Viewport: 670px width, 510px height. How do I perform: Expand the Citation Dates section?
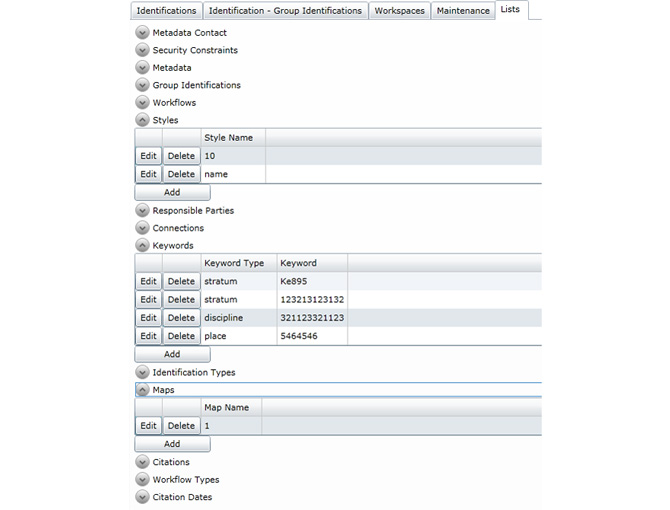[142, 497]
